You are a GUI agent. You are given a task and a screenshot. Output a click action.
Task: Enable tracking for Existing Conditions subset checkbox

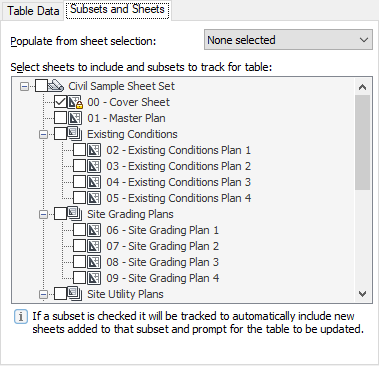coord(60,134)
